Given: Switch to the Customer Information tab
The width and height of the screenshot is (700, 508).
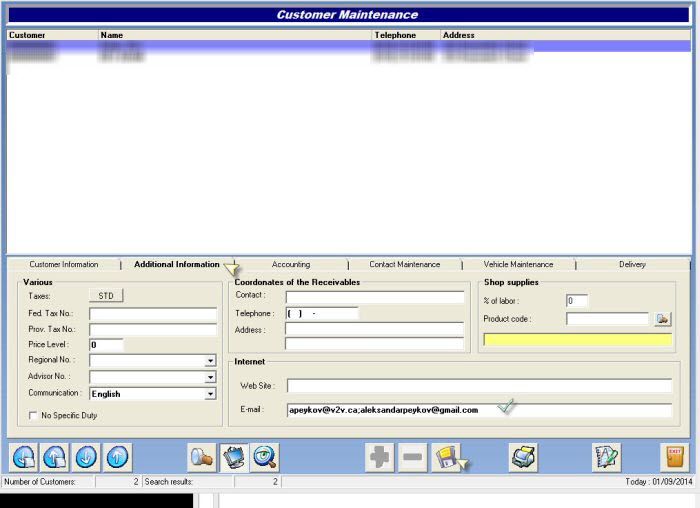Looking at the screenshot, I should click(x=64, y=264).
